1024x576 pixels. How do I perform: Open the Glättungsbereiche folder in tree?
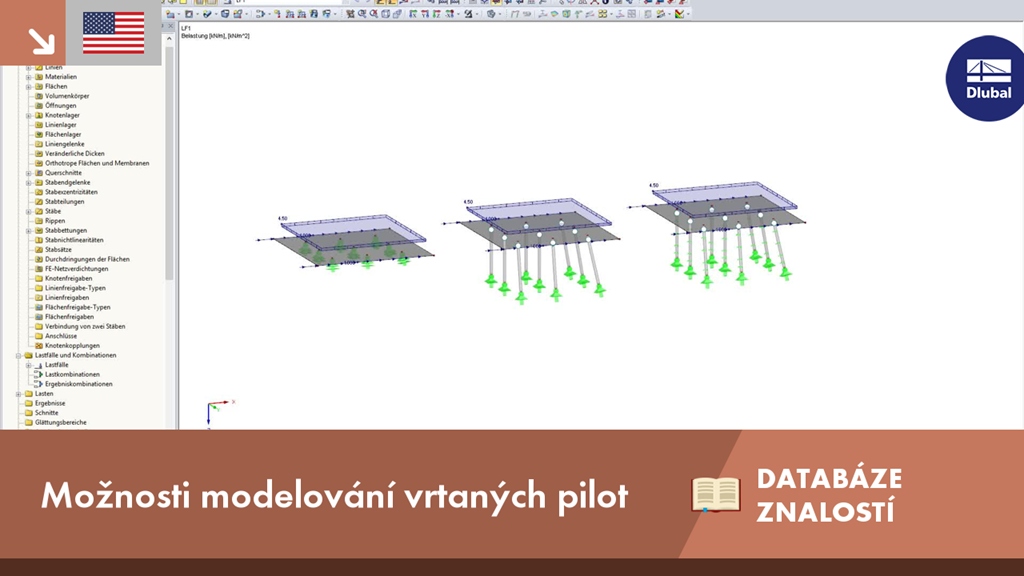tap(29, 423)
